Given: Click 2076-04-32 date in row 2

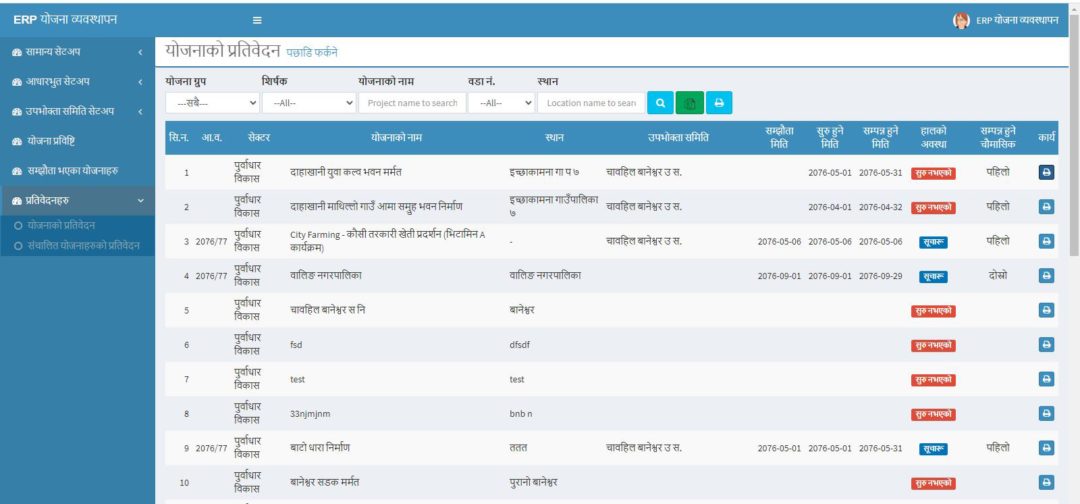Looking at the screenshot, I should [880, 207].
